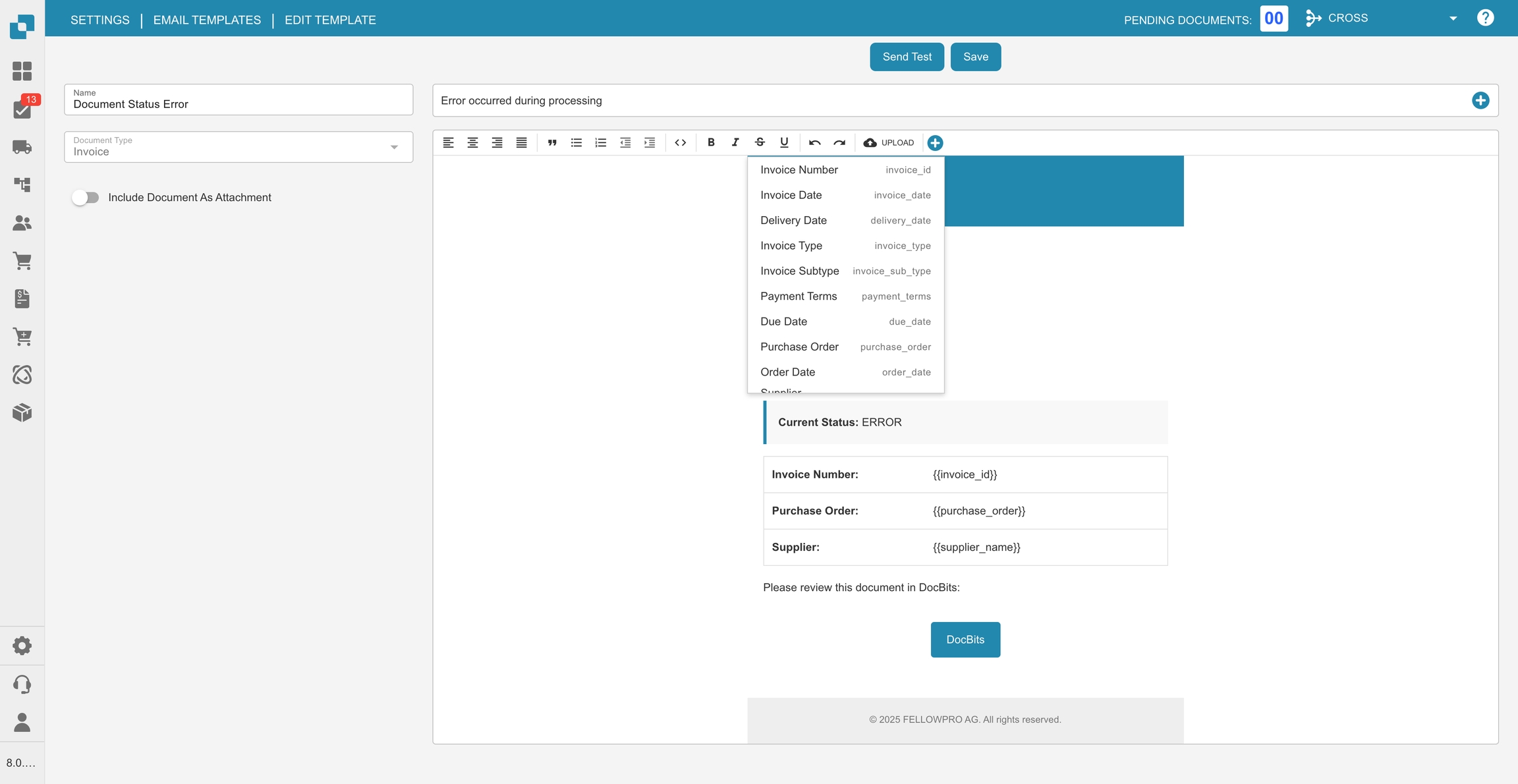Undo the last edit
Screen dimensions: 1518x784
point(815,142)
